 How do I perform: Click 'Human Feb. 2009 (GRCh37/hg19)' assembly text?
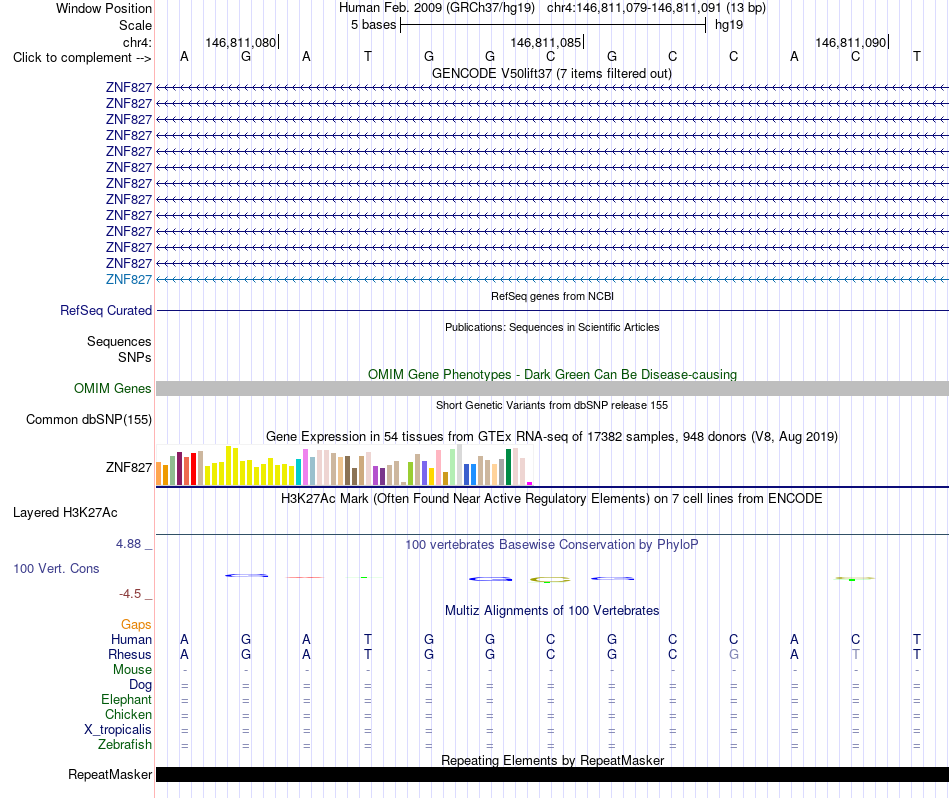point(437,8)
